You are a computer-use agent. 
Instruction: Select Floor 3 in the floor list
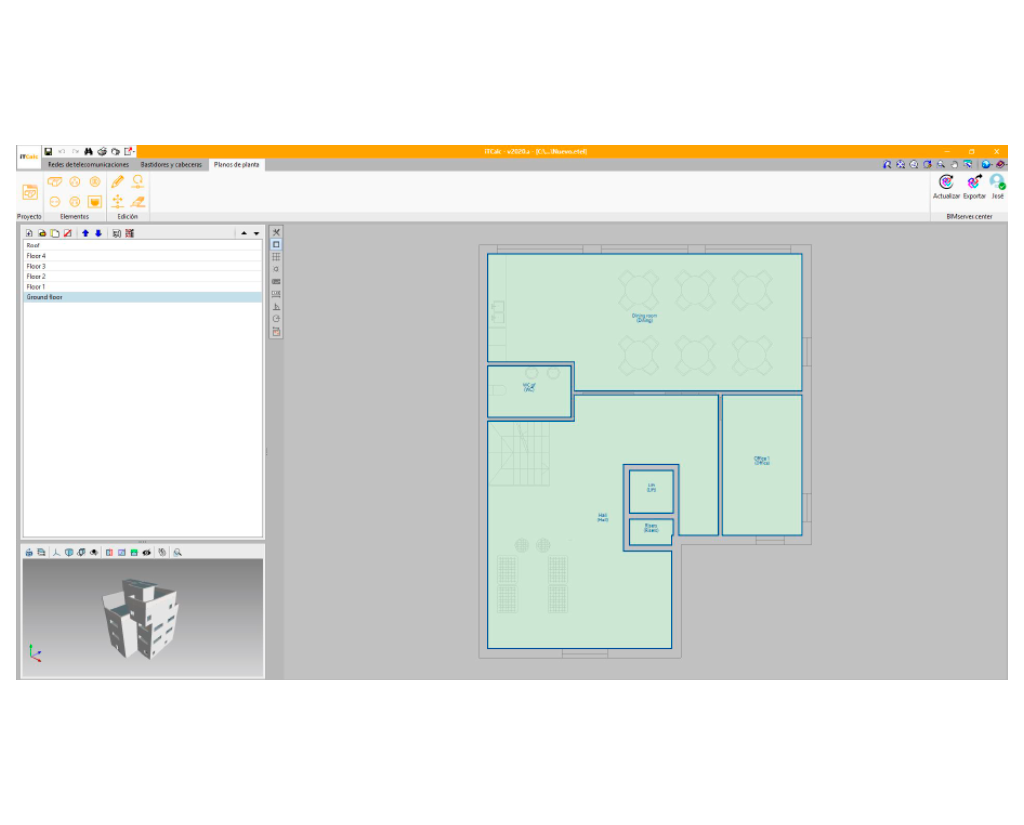[36, 266]
